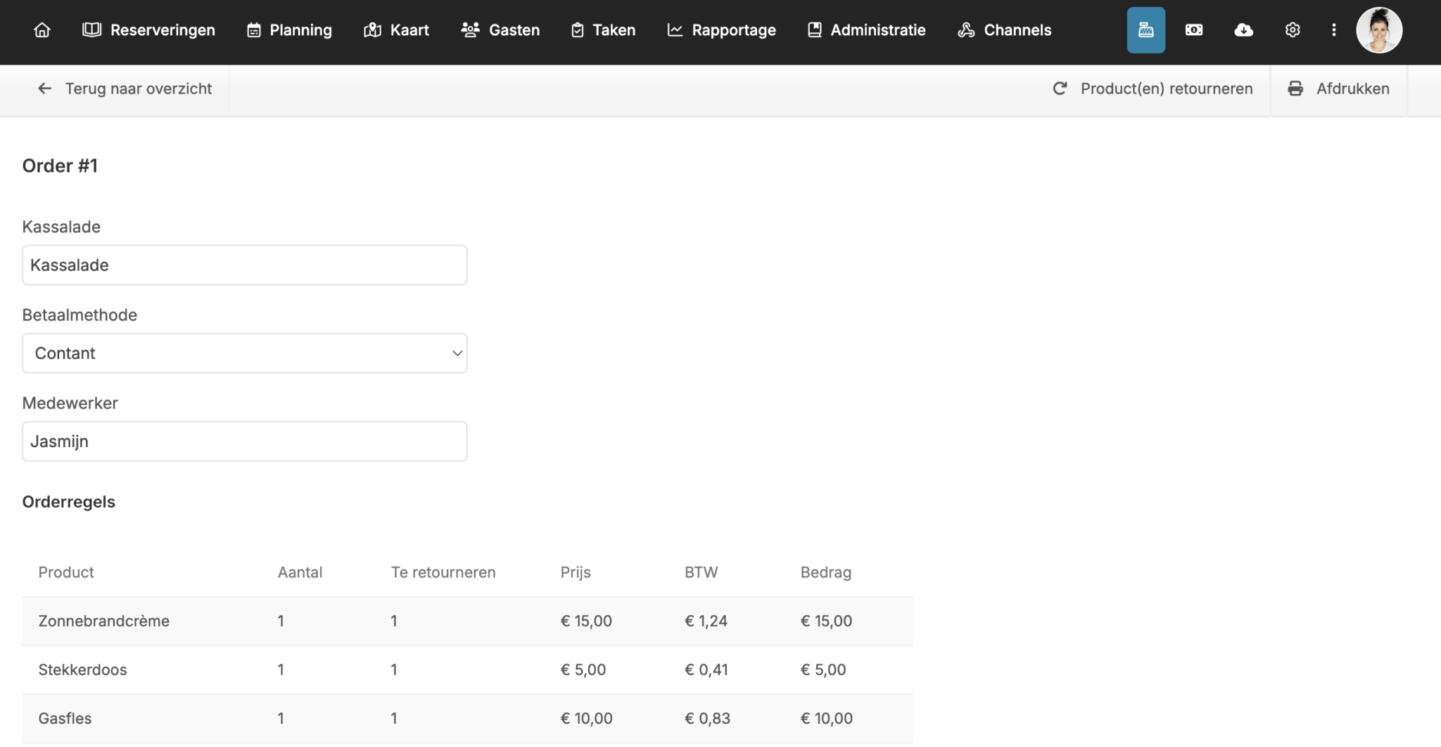Image resolution: width=1441 pixels, height=747 pixels.
Task: Click the home icon in navbar
Action: [x=42, y=30]
